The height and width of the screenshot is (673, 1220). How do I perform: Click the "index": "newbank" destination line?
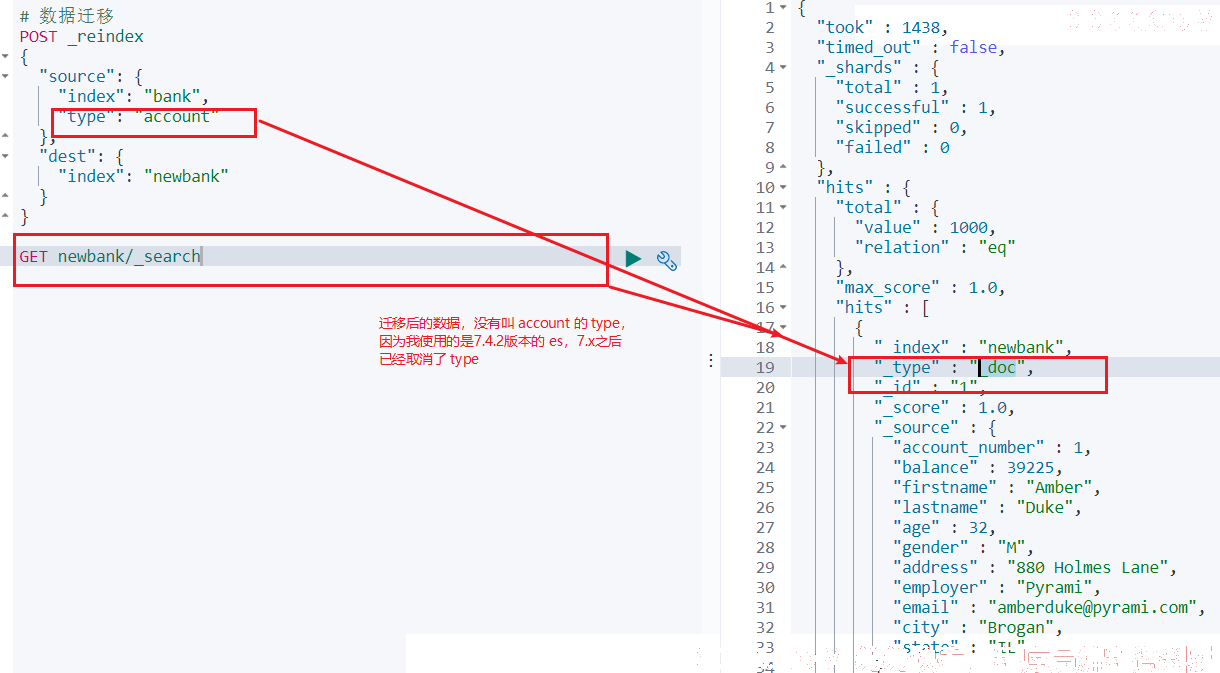coord(143,176)
